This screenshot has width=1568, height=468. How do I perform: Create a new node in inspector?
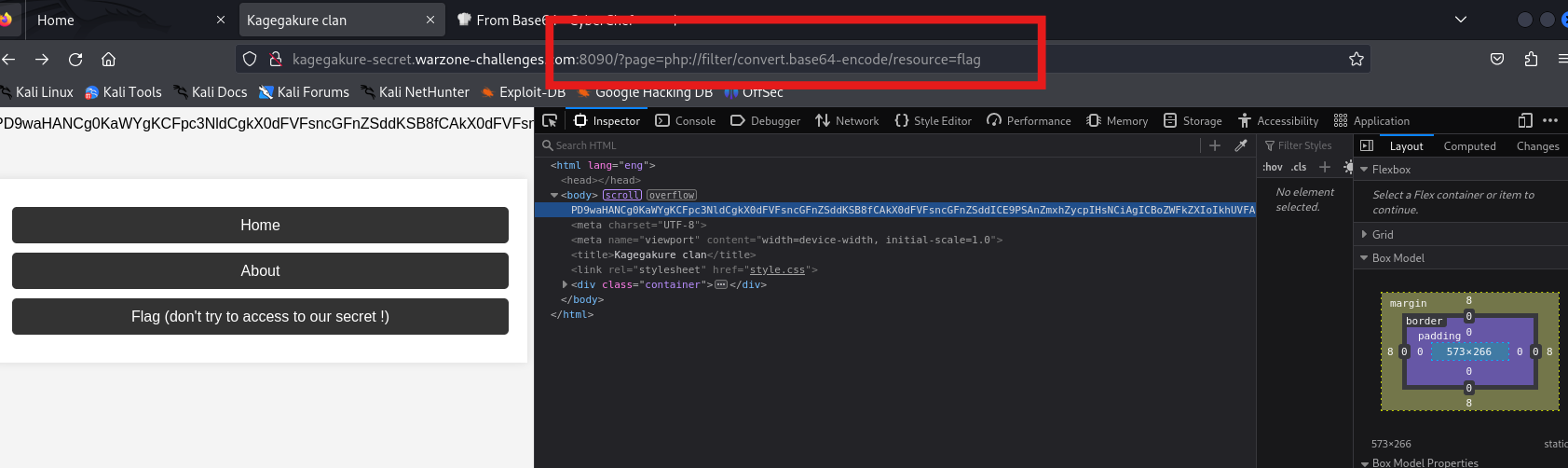click(x=1215, y=145)
